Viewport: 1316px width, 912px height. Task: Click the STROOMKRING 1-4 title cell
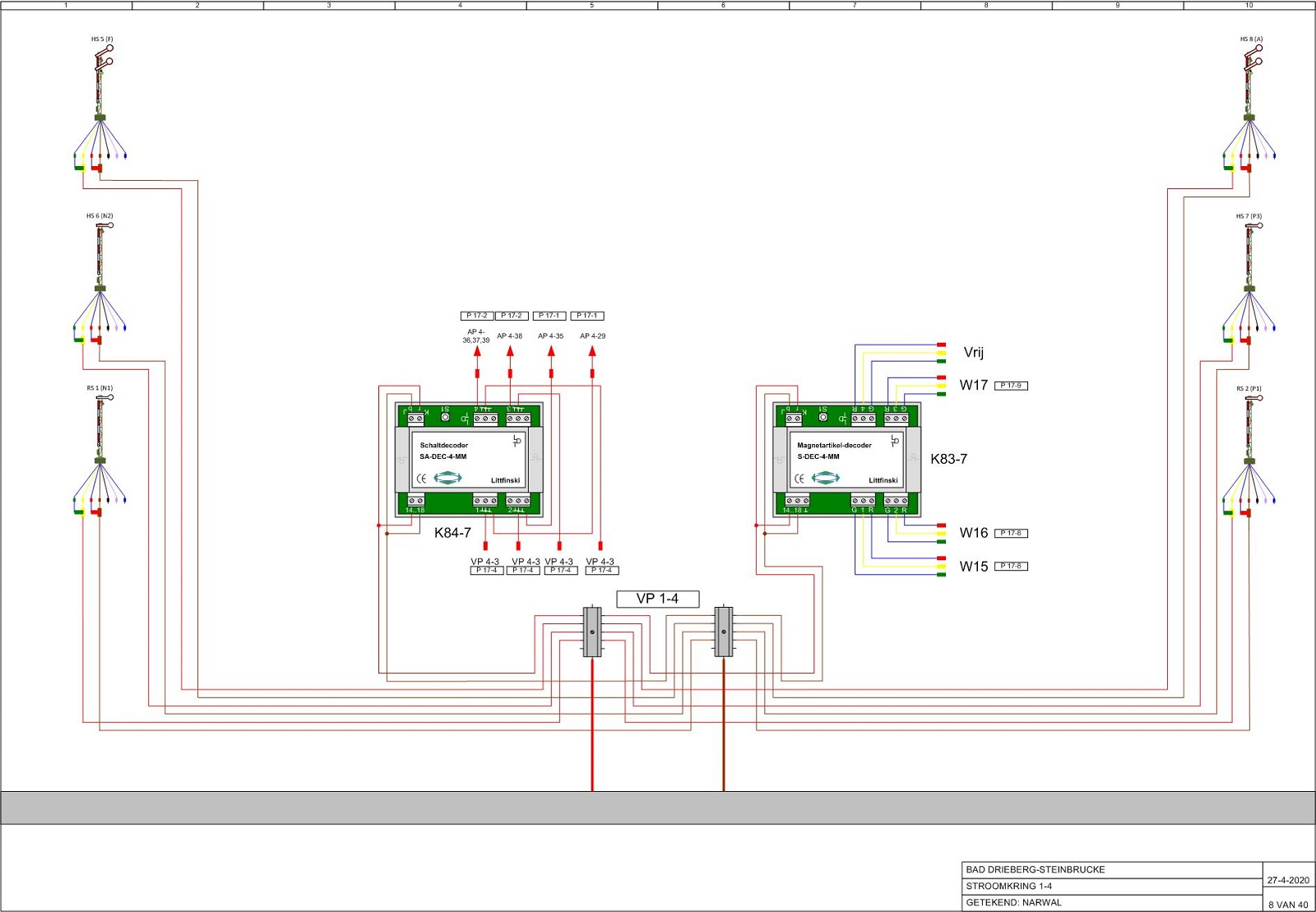click(x=1112, y=886)
